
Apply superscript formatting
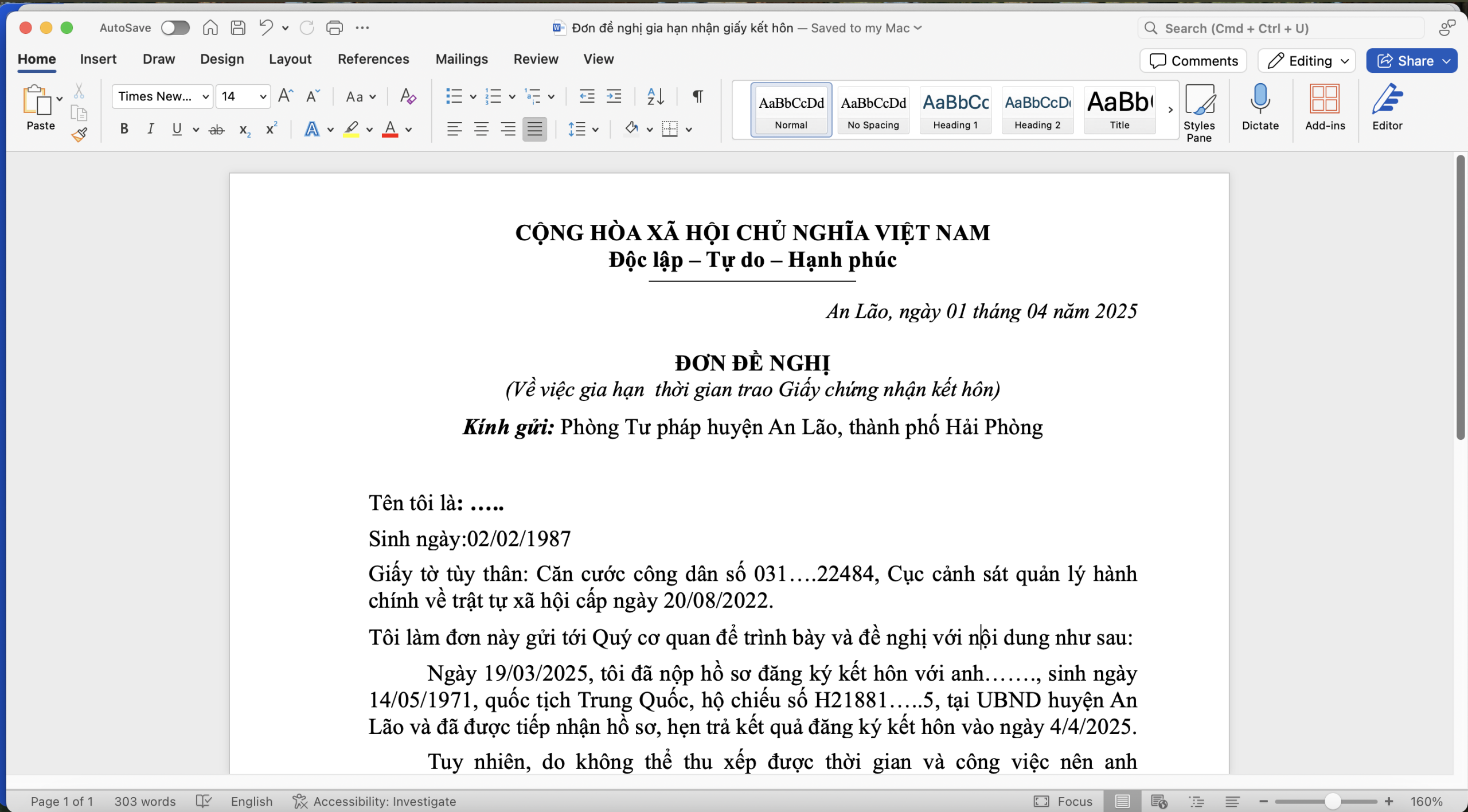(x=271, y=128)
